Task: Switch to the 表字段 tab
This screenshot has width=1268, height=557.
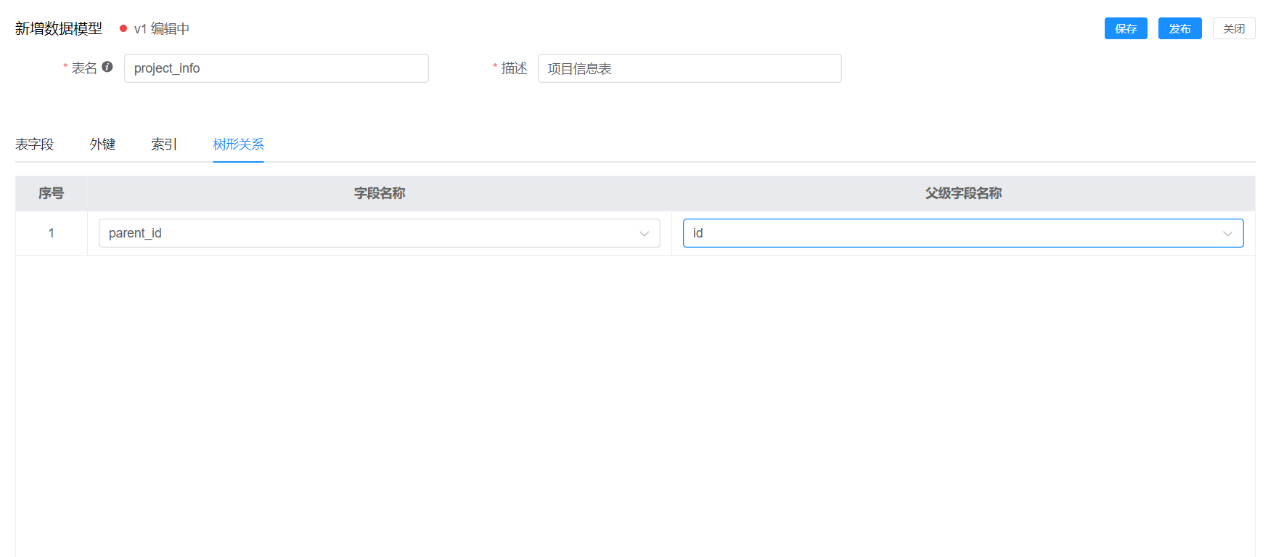Action: (34, 144)
